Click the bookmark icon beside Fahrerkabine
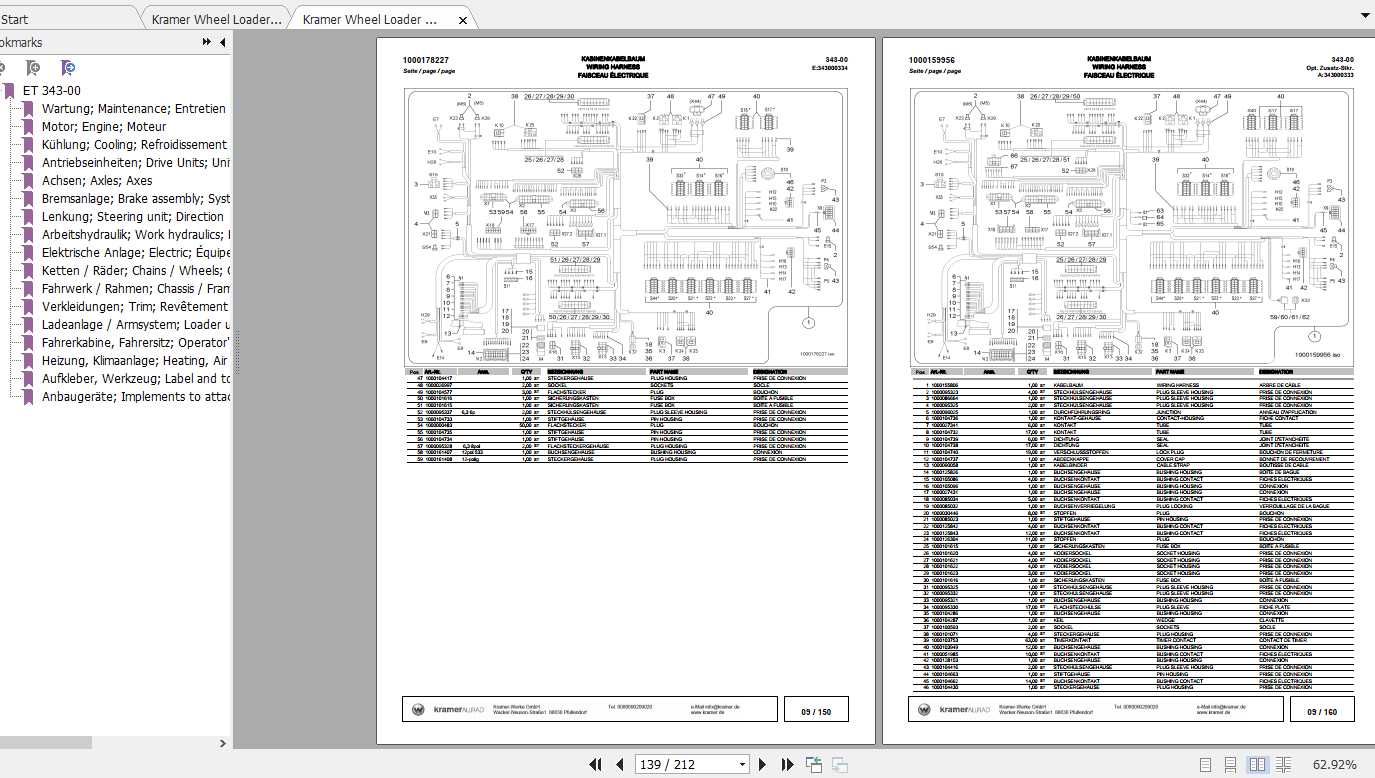1375x778 pixels. click(x=29, y=343)
